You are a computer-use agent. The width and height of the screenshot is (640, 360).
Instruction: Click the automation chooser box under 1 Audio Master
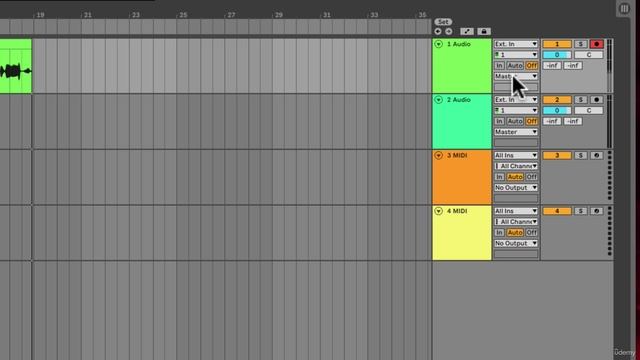516,87
